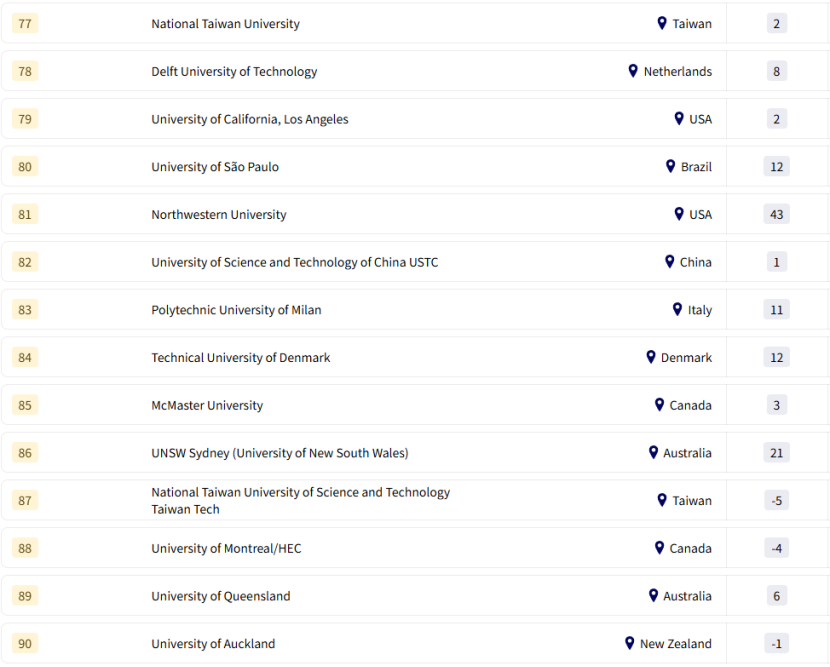Click rank badge 77
Image resolution: width=830 pixels, height=667 pixels.
pyautogui.click(x=25, y=23)
